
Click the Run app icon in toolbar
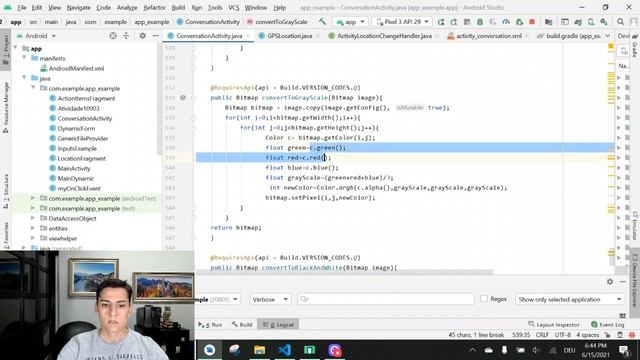[441, 22]
